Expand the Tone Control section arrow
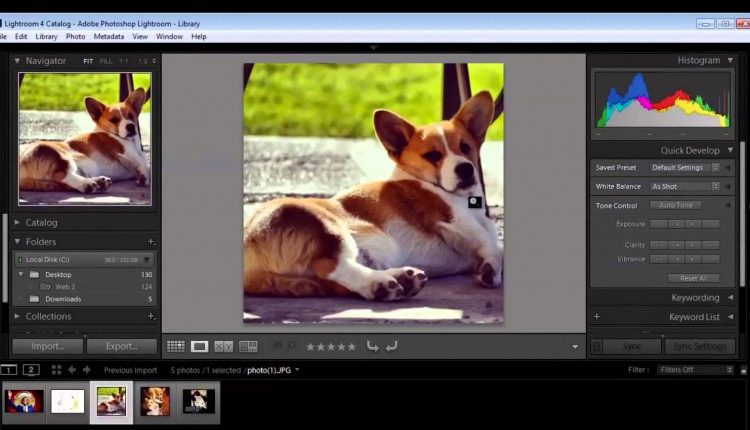The width and height of the screenshot is (750, 430). tap(728, 205)
